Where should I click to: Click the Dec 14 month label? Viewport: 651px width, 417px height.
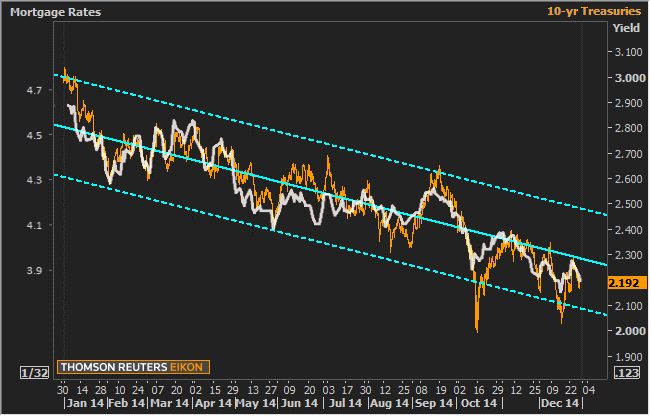(560, 404)
